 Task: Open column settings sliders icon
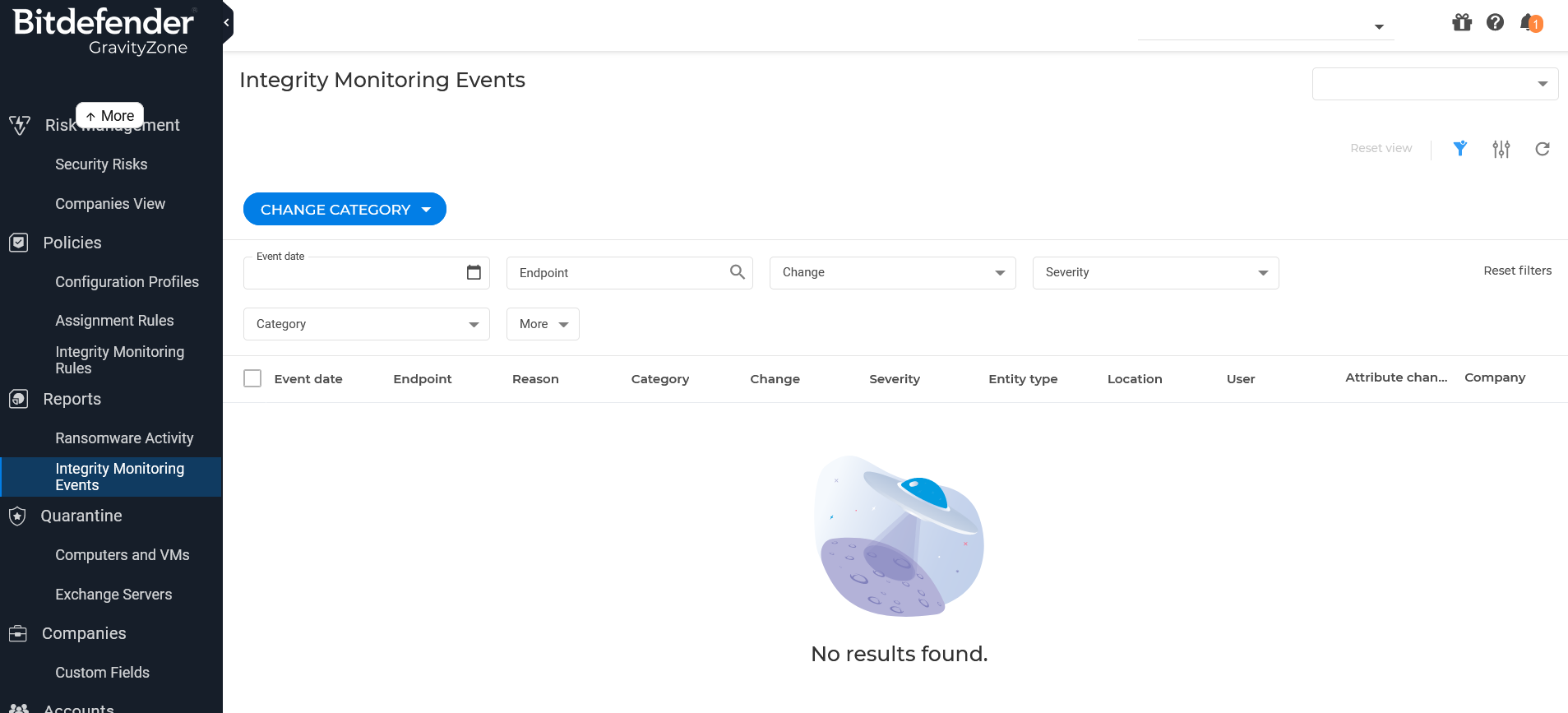click(1501, 149)
